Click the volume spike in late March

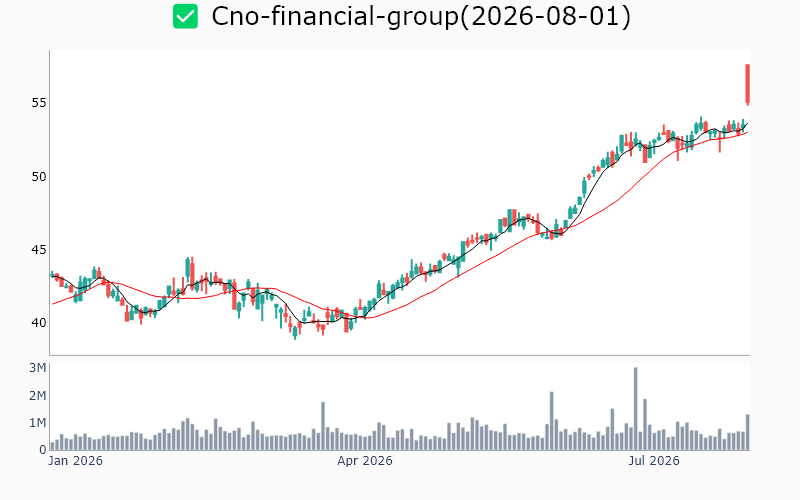pyautogui.click(x=323, y=426)
